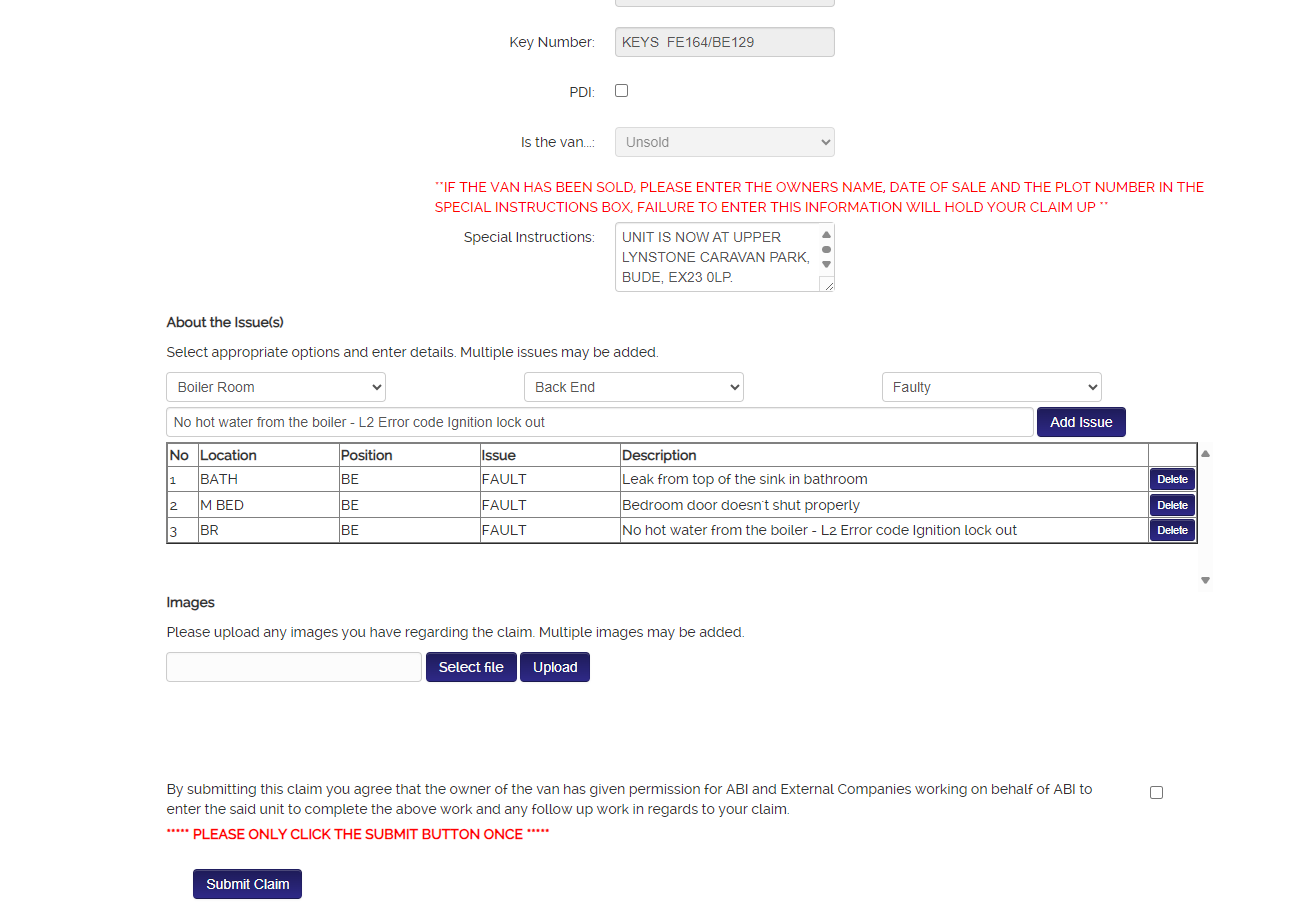Click the Add Issue button
Viewport: 1308px width, 915px height.
1081,422
